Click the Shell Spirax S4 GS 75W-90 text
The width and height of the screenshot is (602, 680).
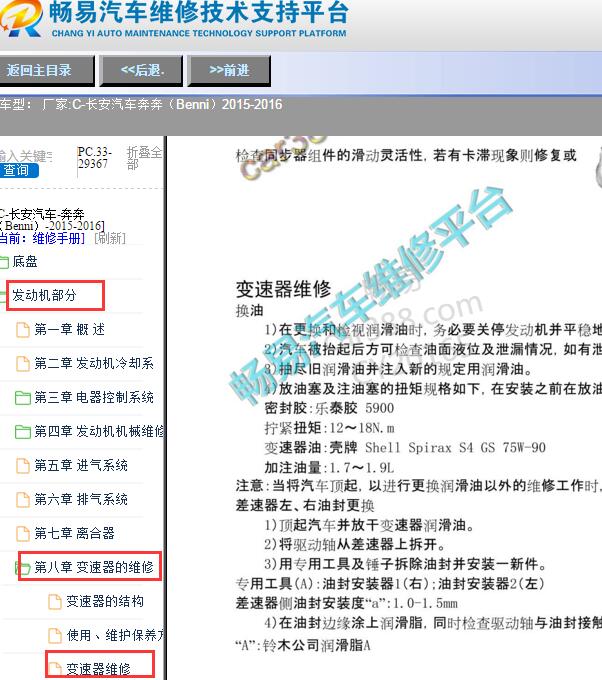(455, 448)
